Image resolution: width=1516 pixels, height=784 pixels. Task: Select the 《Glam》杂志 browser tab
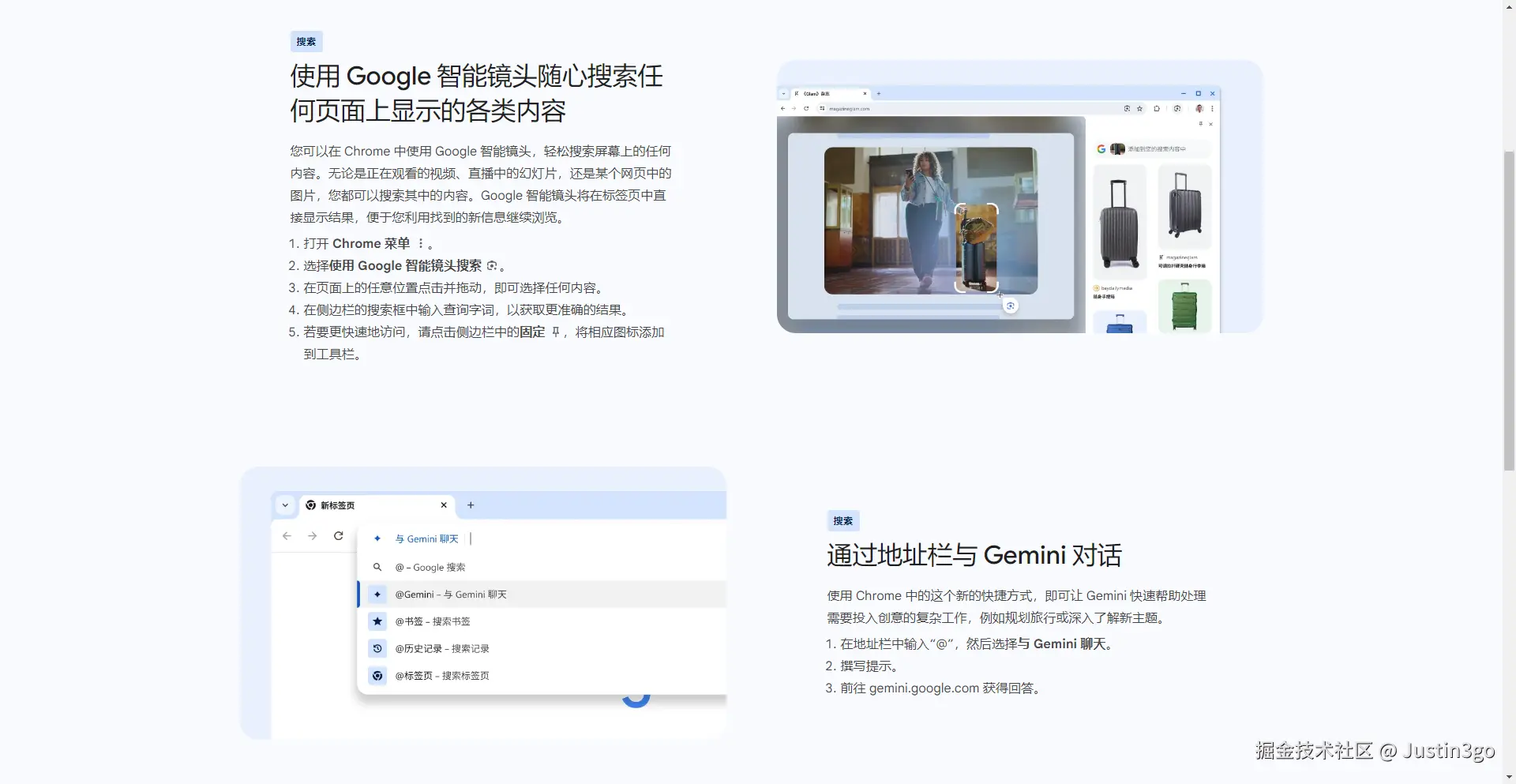831,93
